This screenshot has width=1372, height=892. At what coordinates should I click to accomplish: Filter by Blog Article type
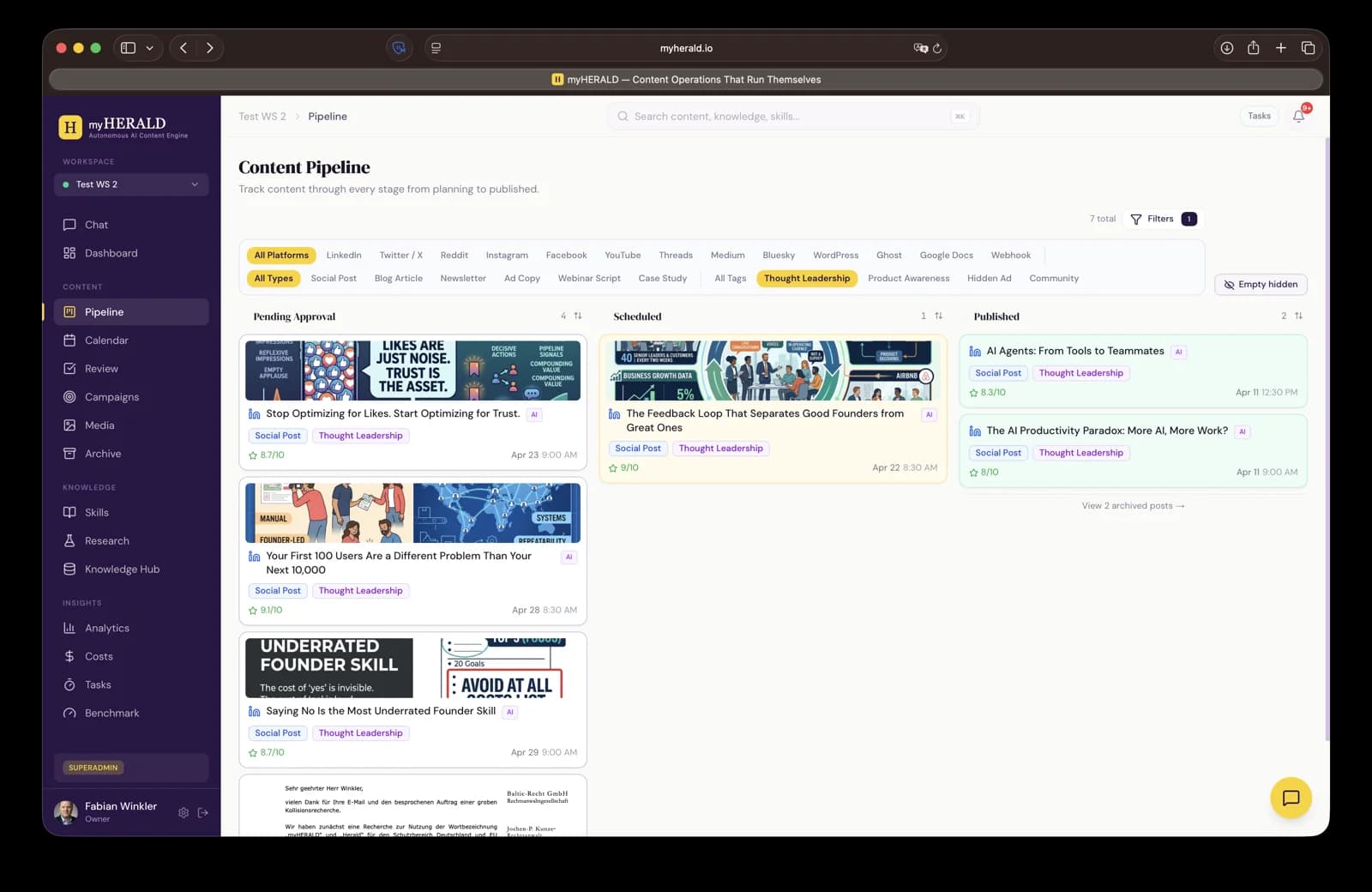(399, 279)
